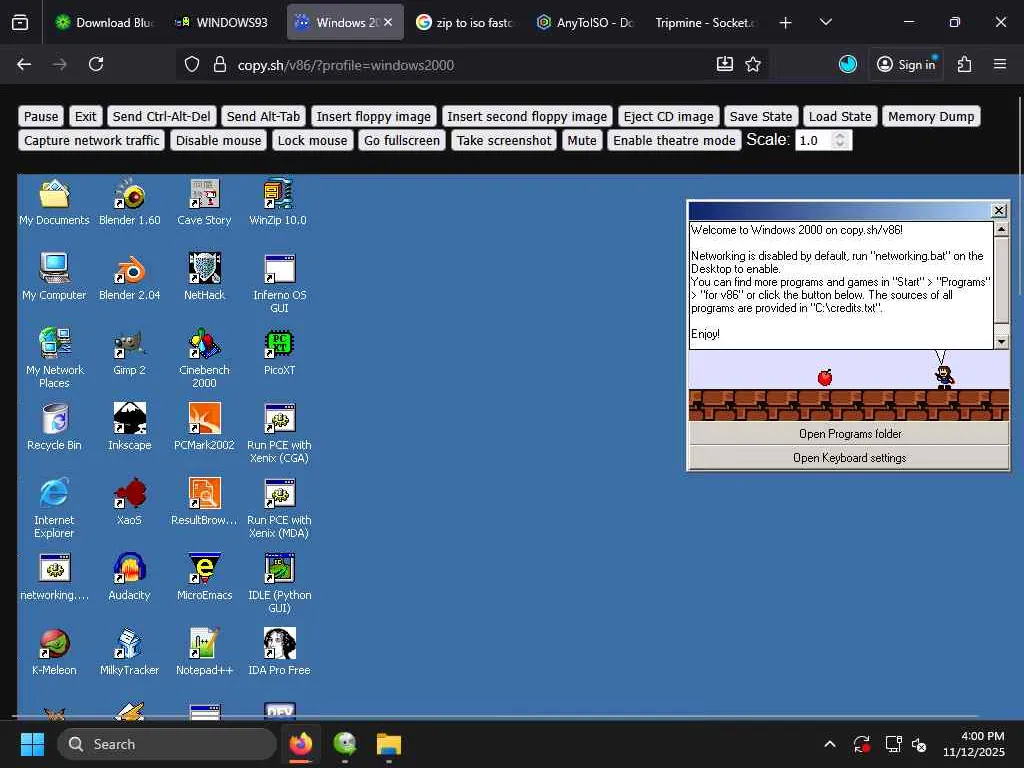Increase Scale with stepper arrows
Screen dimensions: 1024x768
[840, 136]
